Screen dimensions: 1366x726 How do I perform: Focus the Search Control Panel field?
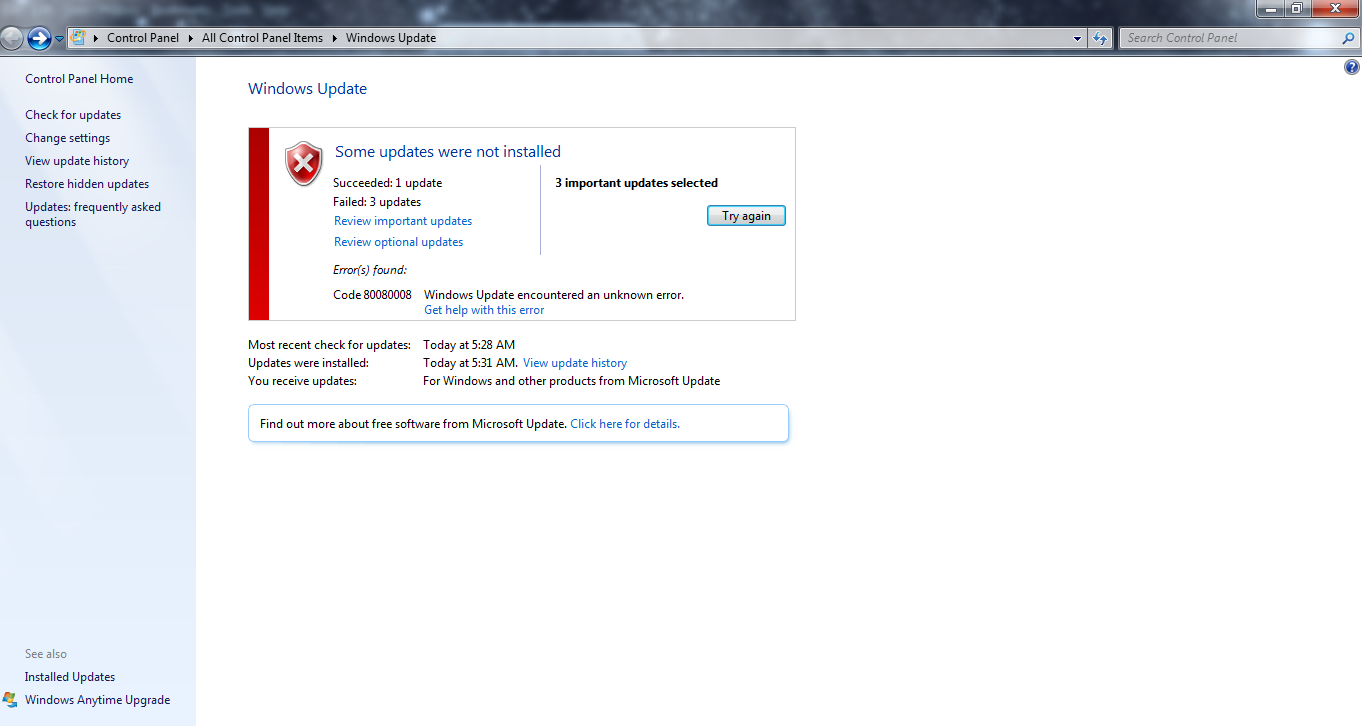[1230, 38]
